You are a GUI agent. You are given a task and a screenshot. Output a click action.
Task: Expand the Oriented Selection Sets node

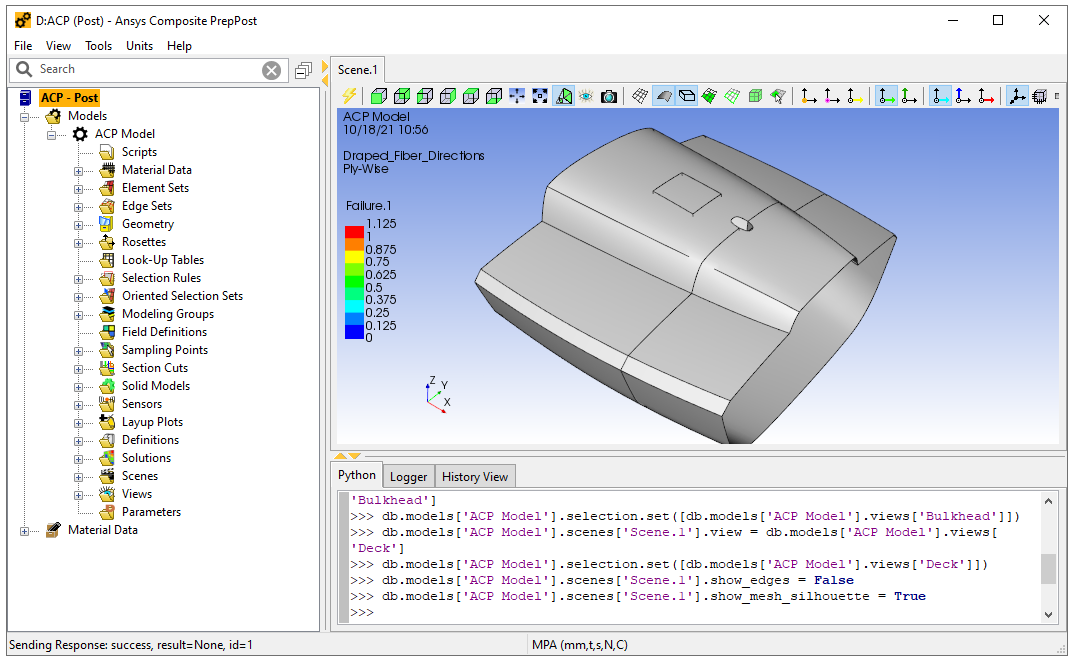tap(78, 297)
